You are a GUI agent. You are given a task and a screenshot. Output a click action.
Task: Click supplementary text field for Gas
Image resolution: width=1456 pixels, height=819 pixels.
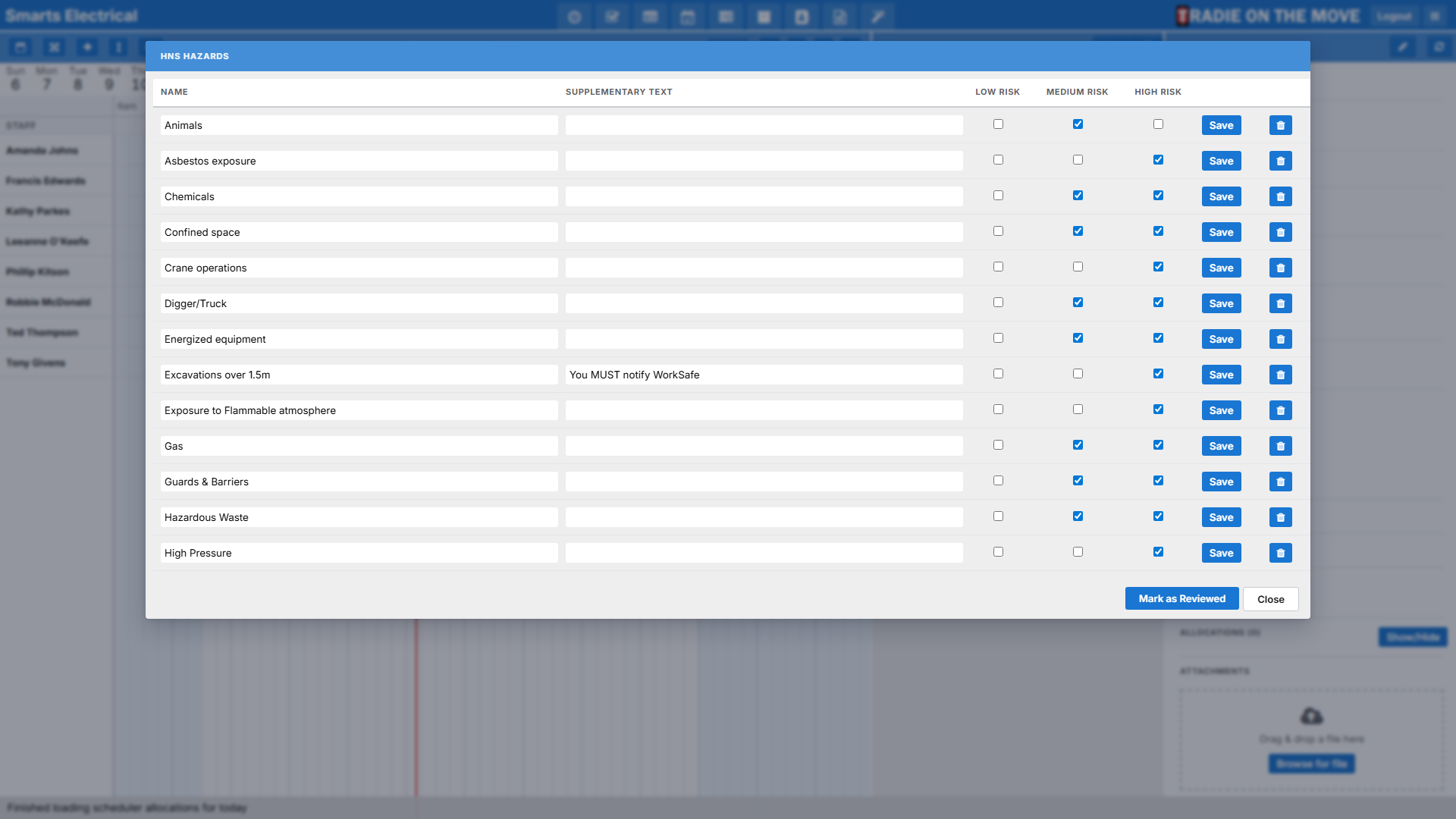point(764,446)
